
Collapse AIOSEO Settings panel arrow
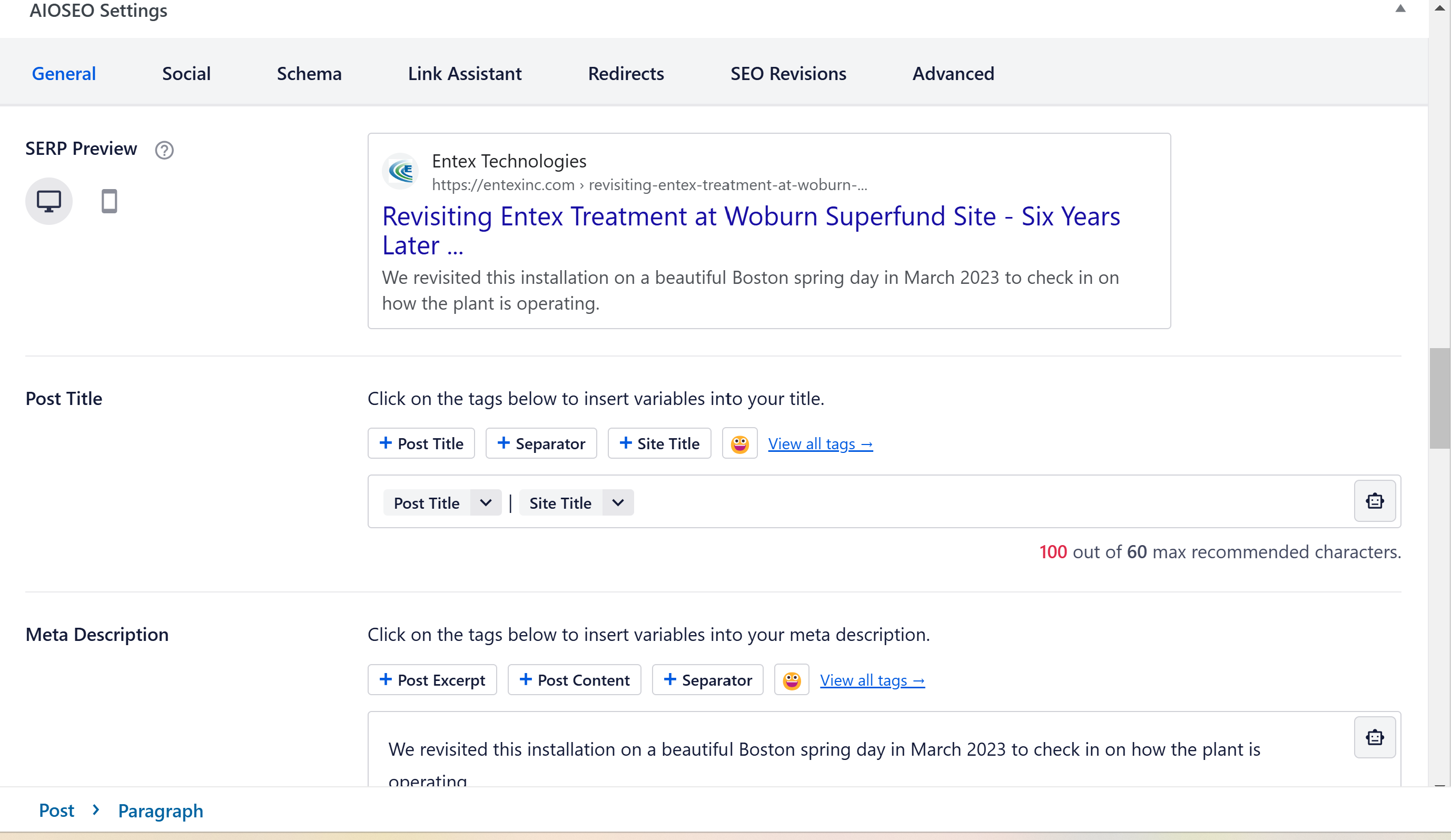[x=1400, y=8]
